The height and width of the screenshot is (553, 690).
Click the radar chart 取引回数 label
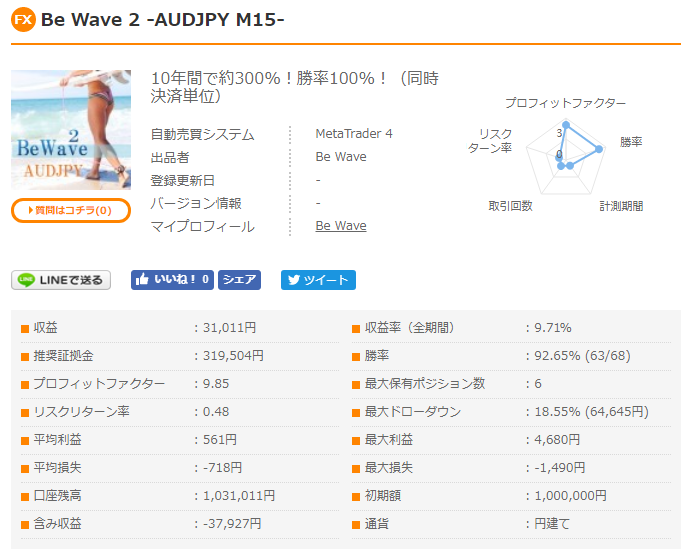click(x=510, y=206)
